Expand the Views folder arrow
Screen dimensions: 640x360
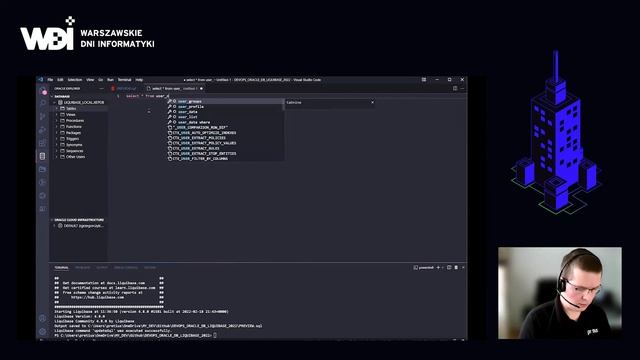tap(57, 115)
